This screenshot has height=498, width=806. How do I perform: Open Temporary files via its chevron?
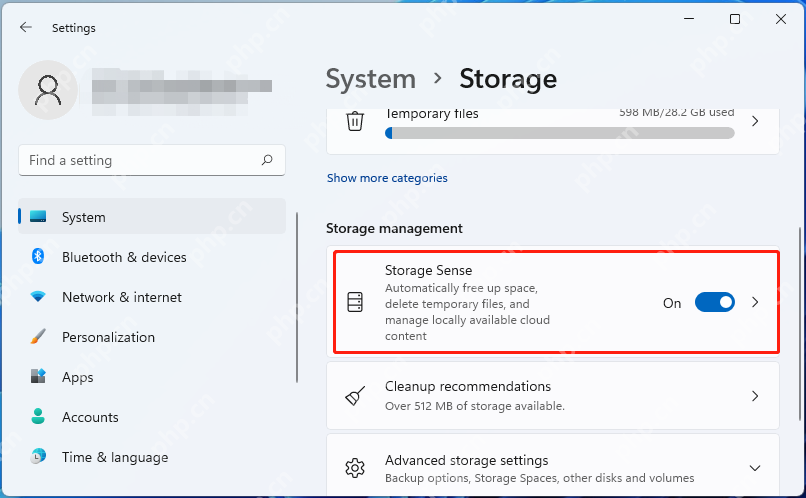[755, 121]
